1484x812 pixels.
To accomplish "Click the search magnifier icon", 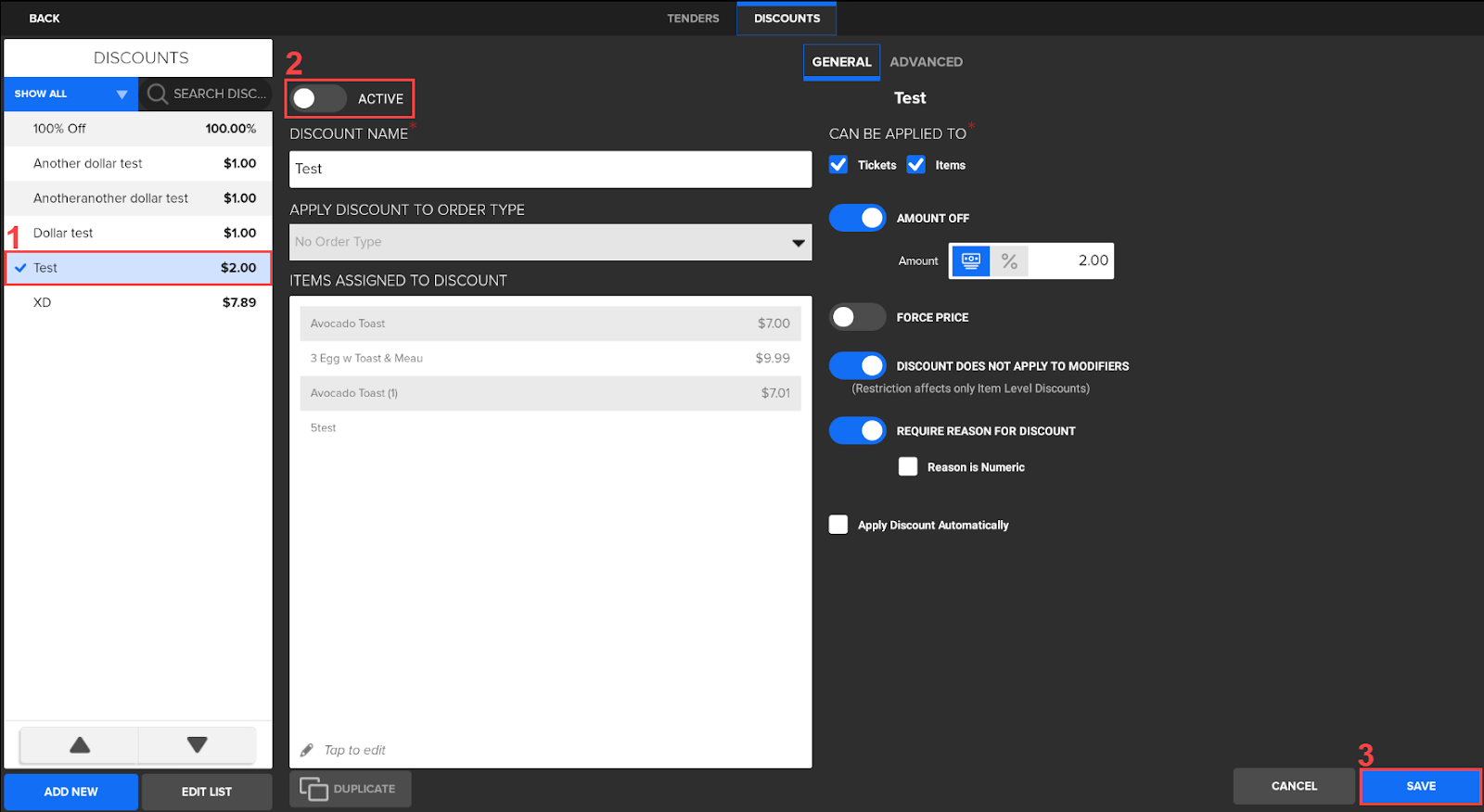I will click(x=157, y=94).
